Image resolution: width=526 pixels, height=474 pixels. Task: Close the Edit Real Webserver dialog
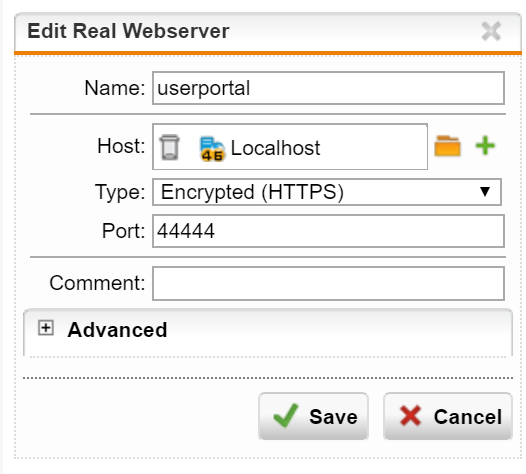click(x=491, y=31)
